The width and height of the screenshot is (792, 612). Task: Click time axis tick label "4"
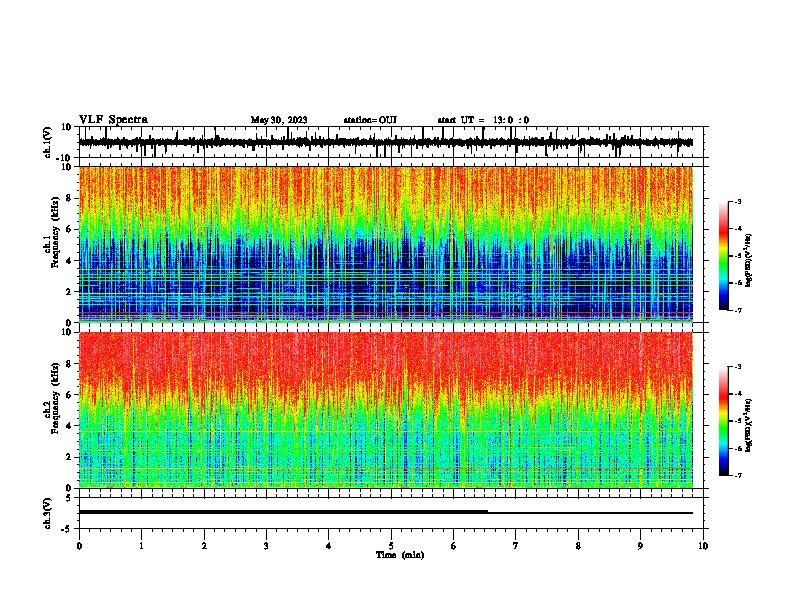pos(329,546)
